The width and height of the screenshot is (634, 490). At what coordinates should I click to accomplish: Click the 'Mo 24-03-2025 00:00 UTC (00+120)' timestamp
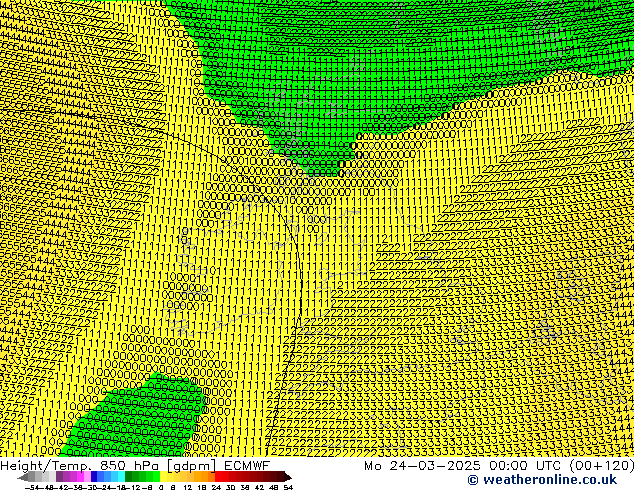pos(499,465)
